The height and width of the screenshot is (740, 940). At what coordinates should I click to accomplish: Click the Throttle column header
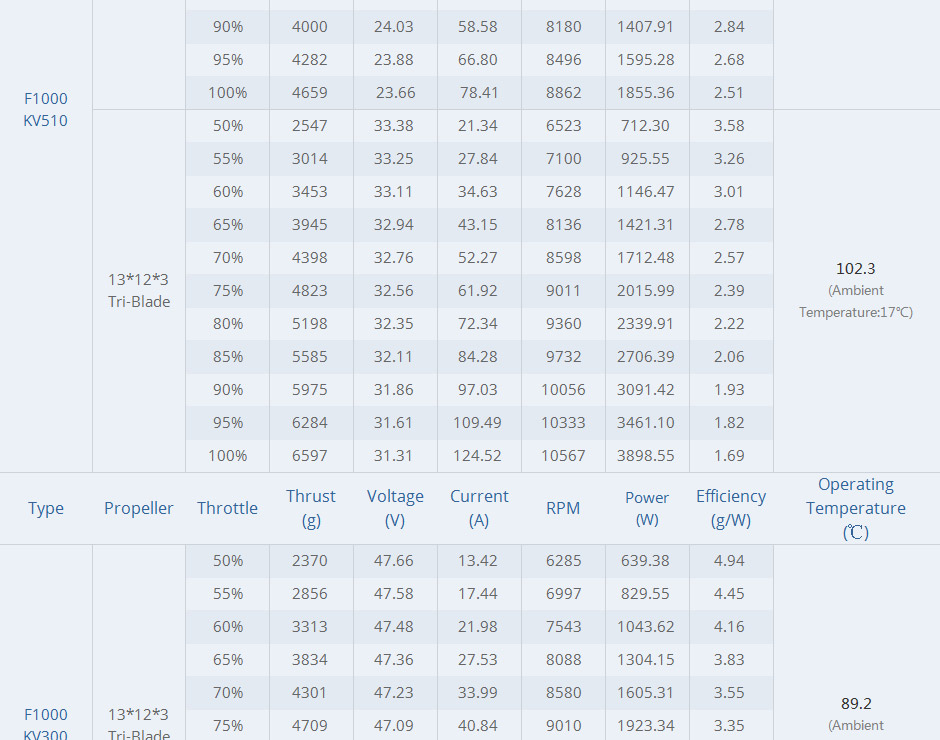pos(227,508)
